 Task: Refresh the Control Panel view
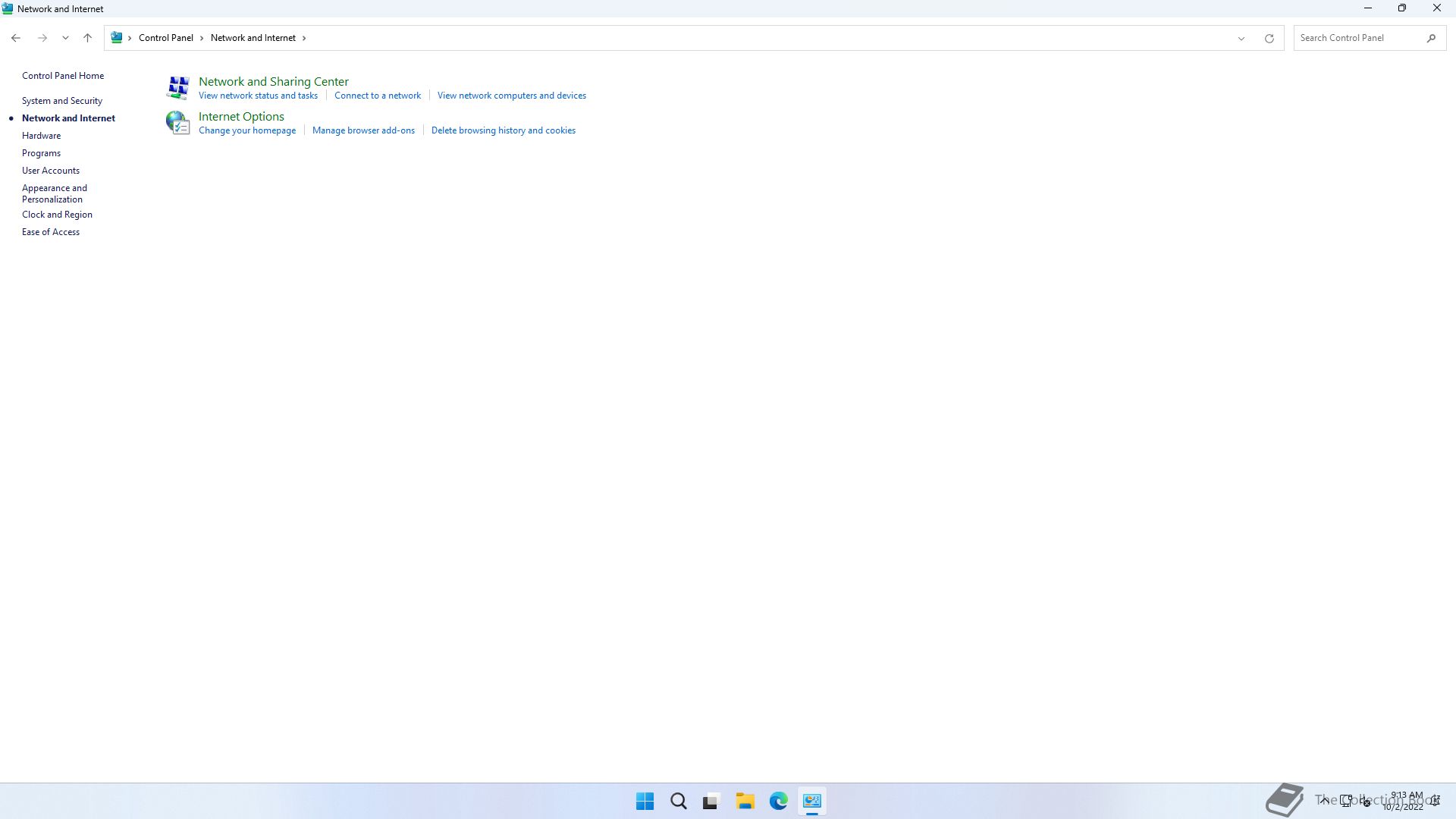(x=1269, y=38)
